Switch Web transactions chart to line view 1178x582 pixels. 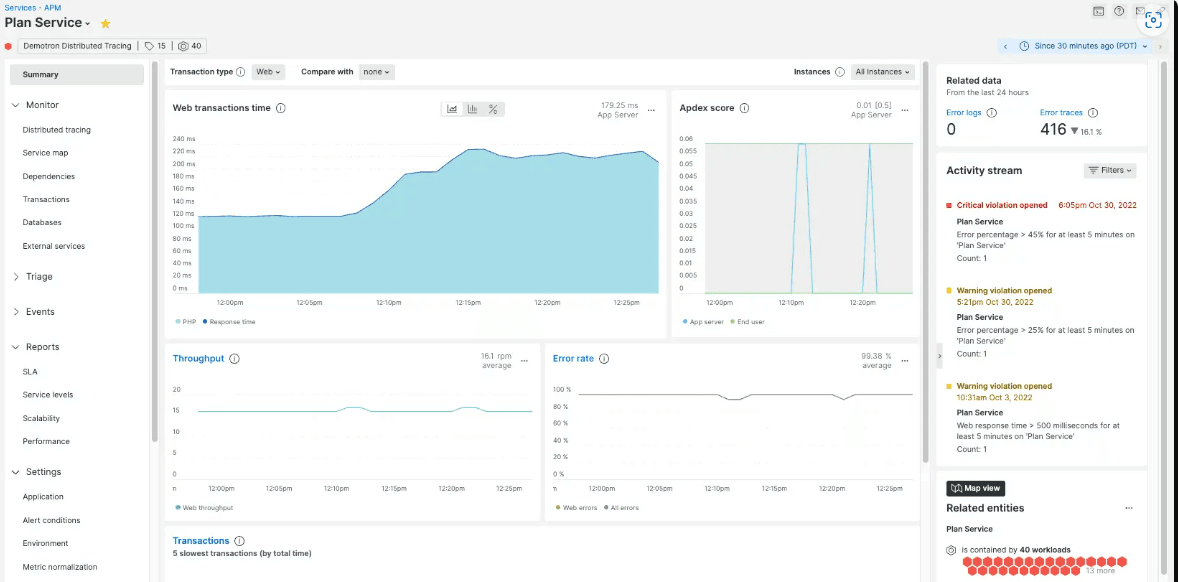pyautogui.click(x=452, y=109)
